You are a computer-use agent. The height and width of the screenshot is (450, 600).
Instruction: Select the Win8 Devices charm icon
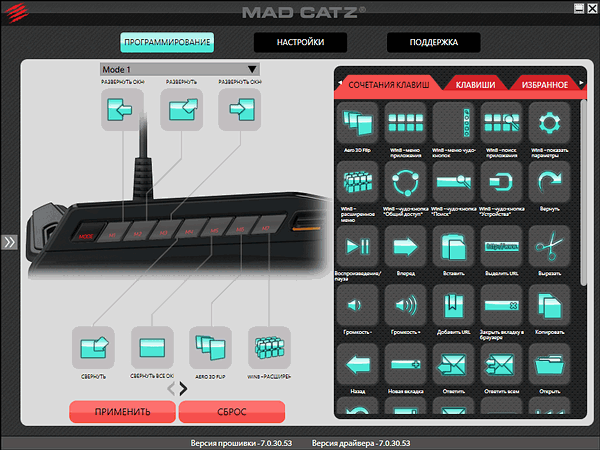click(x=501, y=182)
